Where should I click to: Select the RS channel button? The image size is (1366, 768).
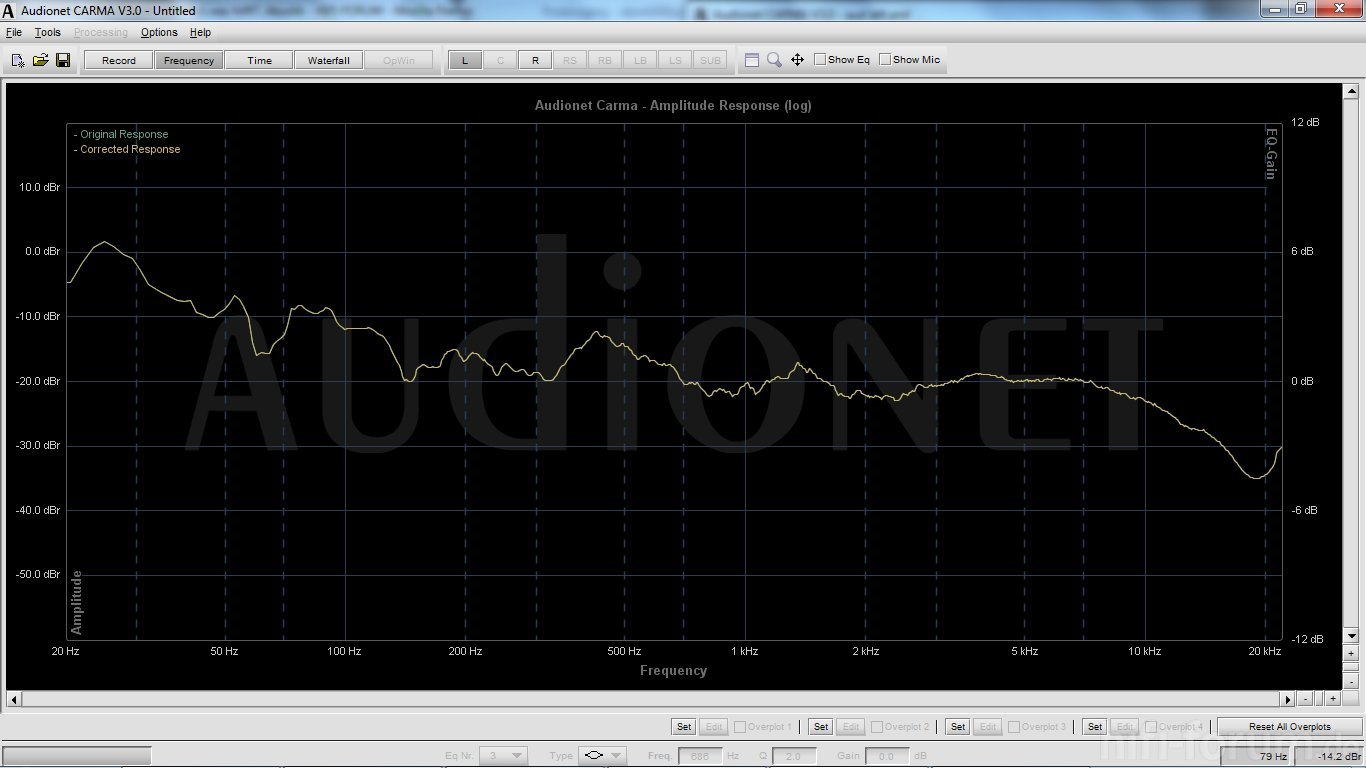570,60
